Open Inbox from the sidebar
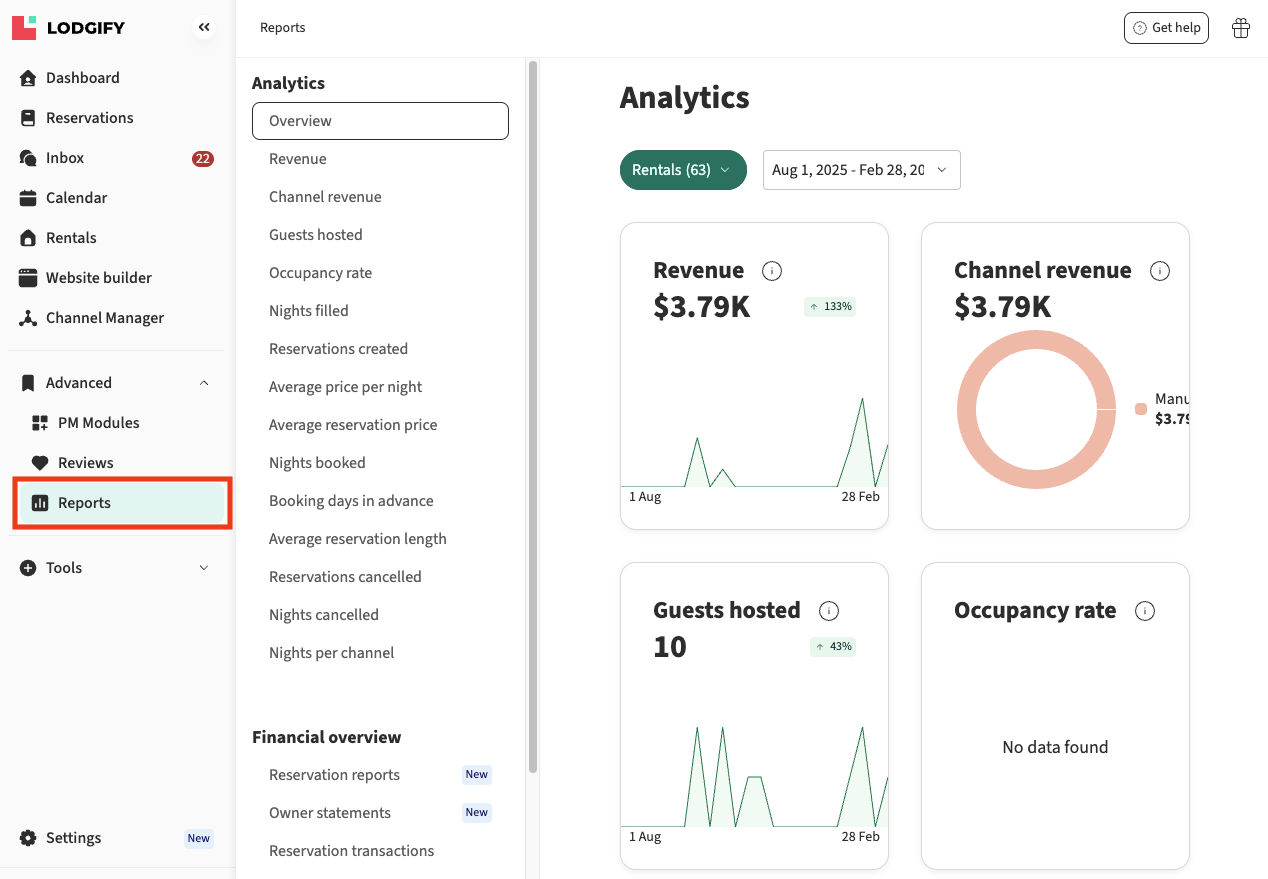 point(65,158)
